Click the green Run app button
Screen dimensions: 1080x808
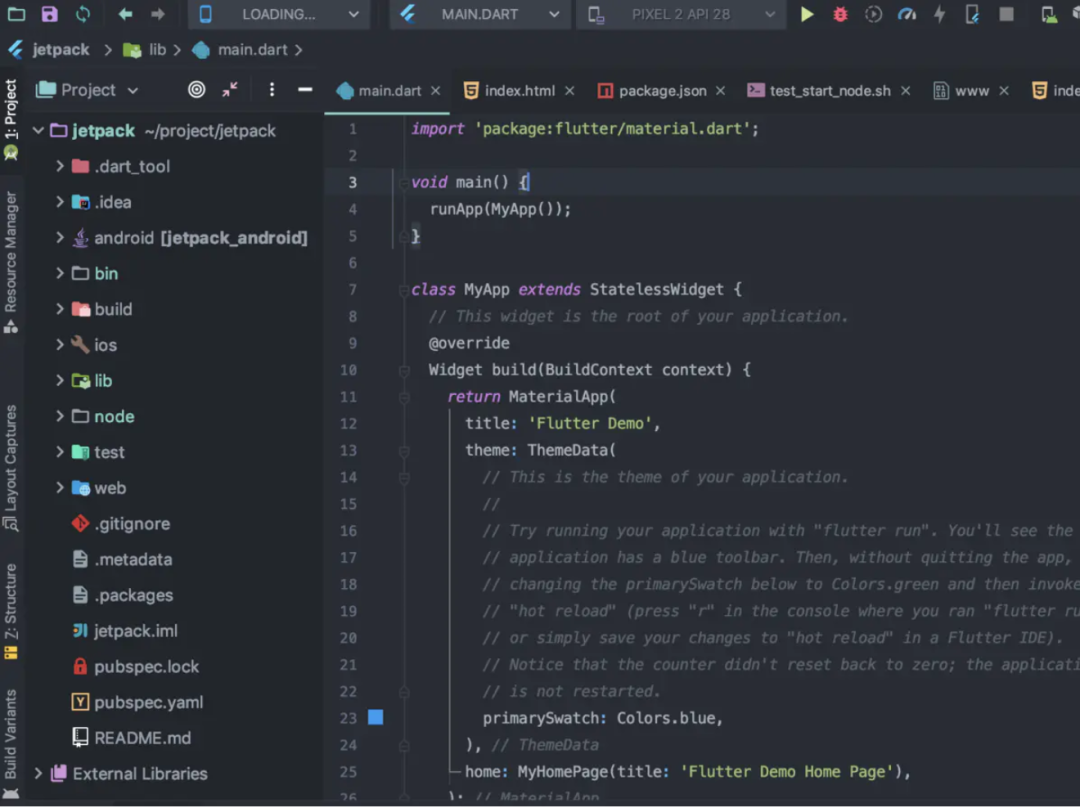pos(807,14)
